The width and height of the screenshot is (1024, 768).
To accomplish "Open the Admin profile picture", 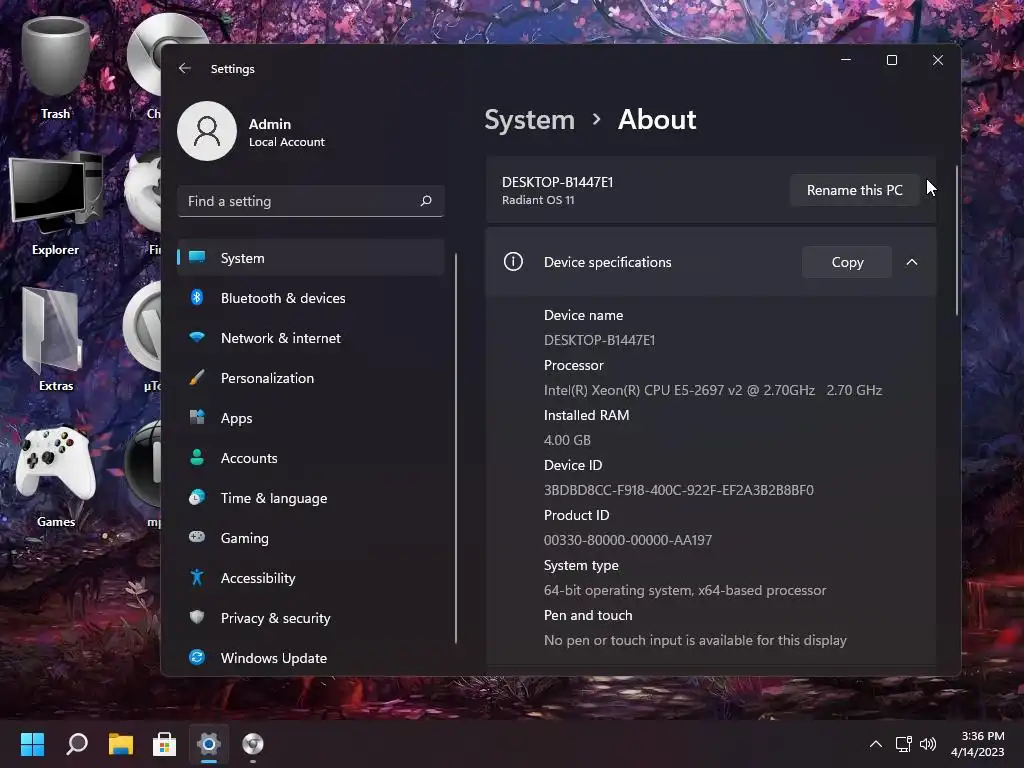I will click(x=207, y=131).
